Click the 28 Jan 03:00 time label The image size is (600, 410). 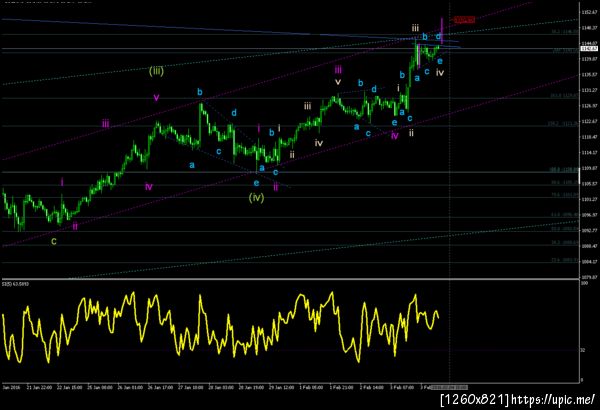[221, 387]
